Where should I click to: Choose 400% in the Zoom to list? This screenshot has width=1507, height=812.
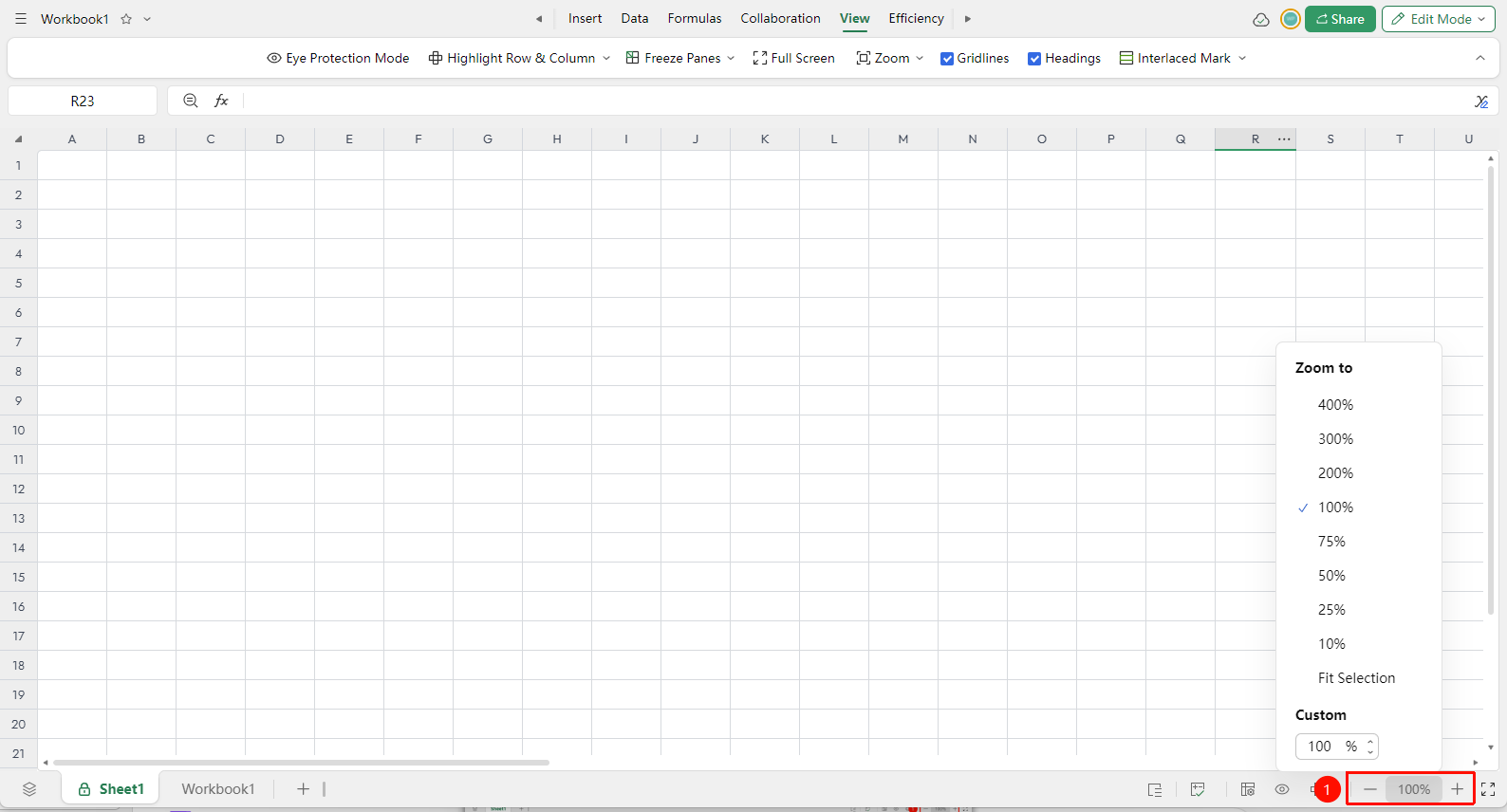click(1335, 405)
